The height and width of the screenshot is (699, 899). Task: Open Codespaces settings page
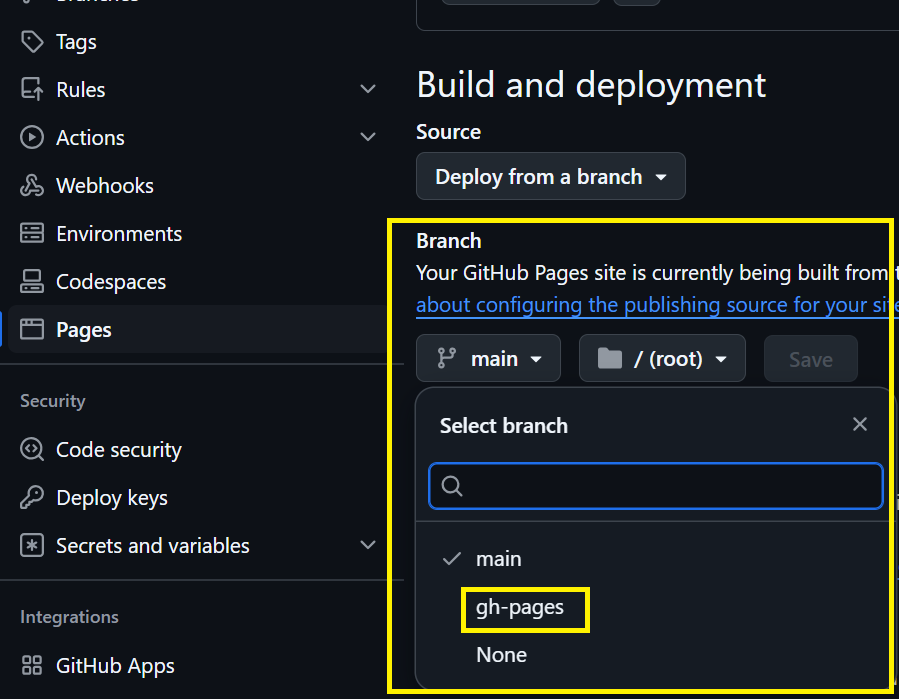[x=111, y=282]
